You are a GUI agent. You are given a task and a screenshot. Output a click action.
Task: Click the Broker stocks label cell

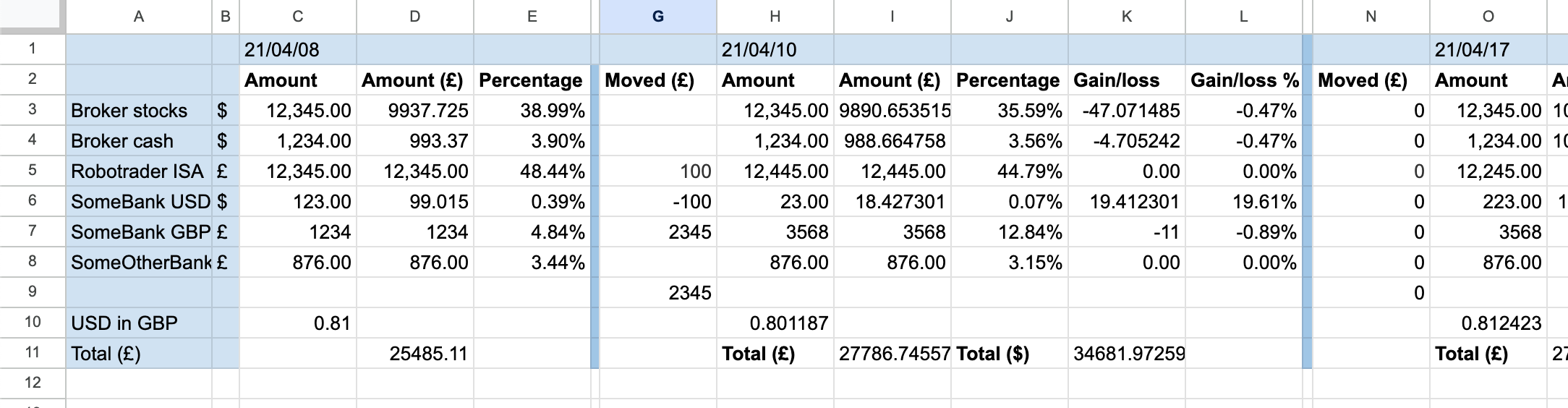[x=139, y=111]
